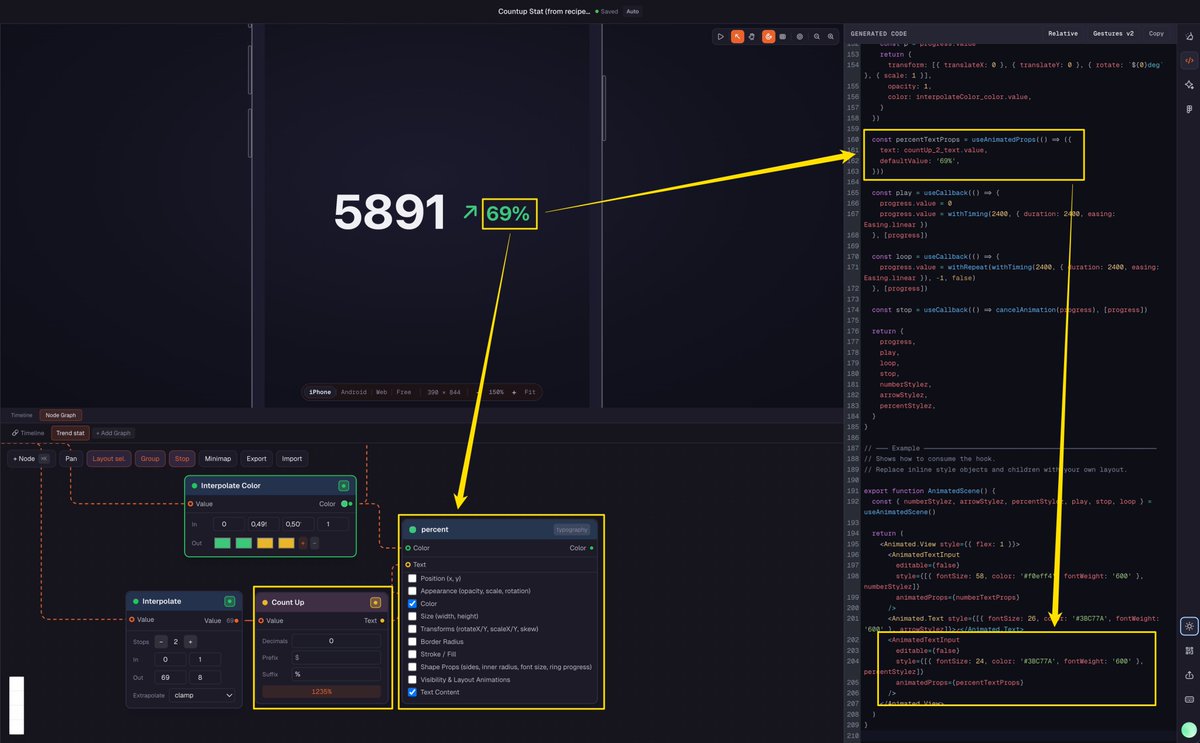Copy the generated code

pos(1156,33)
